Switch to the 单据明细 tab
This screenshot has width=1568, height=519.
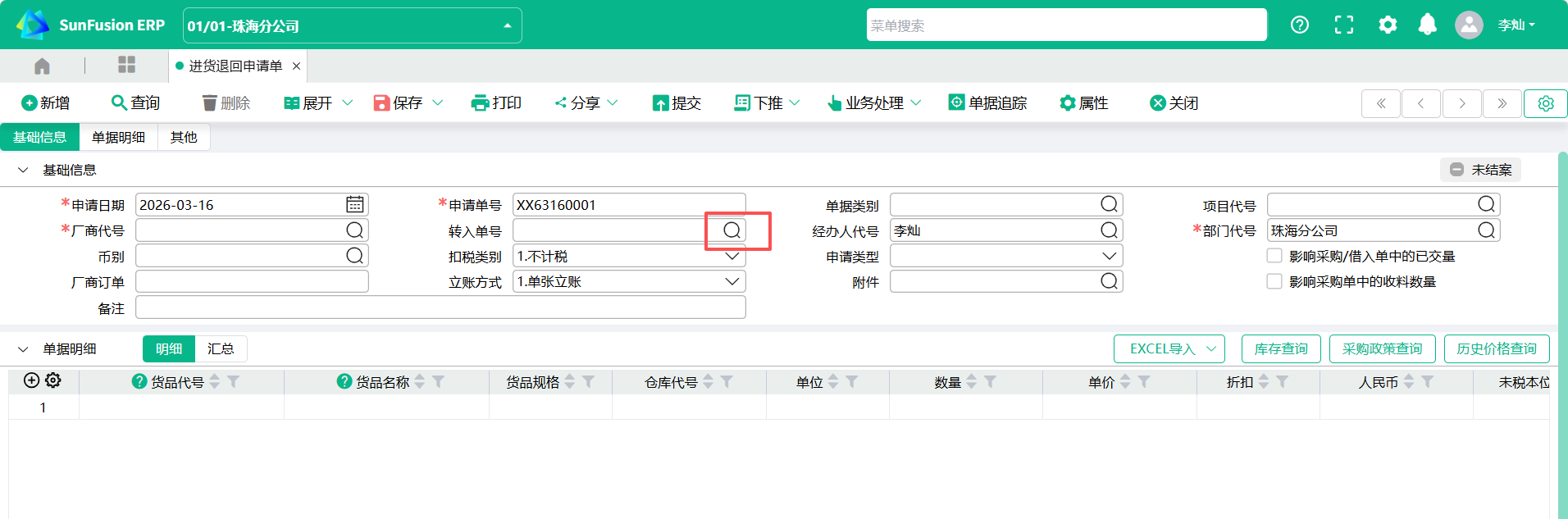click(118, 137)
